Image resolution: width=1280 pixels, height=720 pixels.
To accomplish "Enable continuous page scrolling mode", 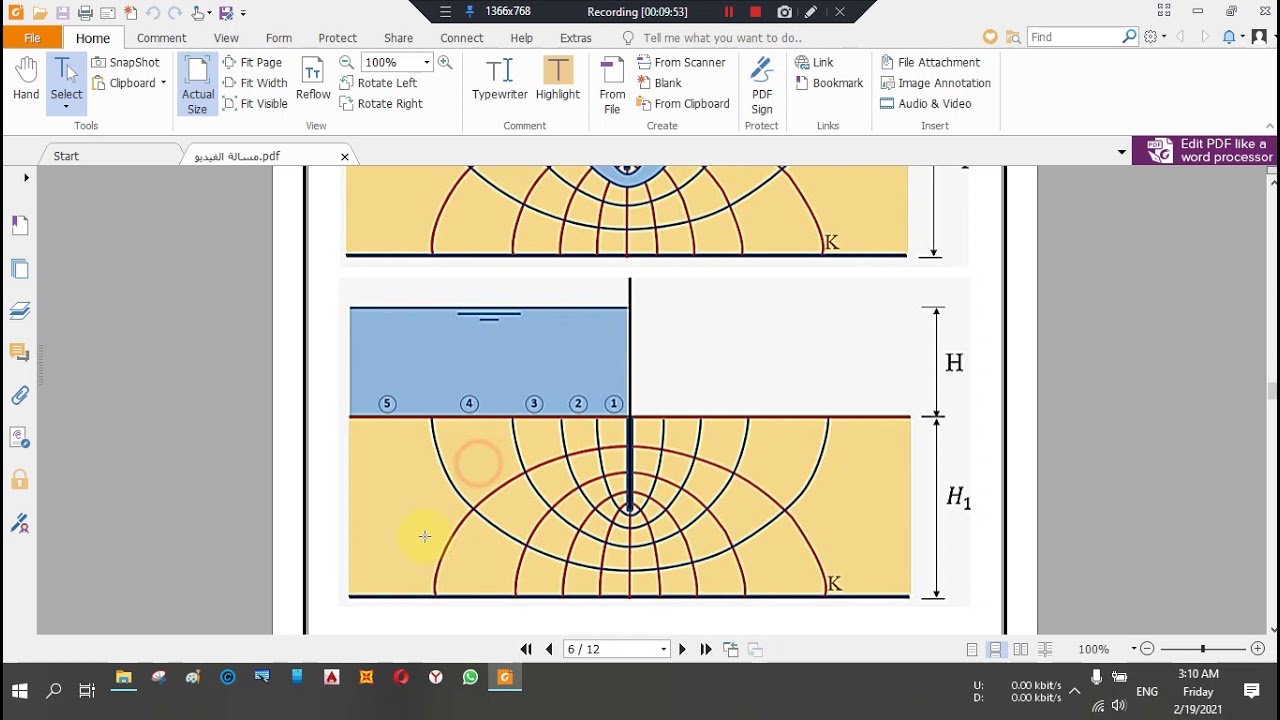I will pyautogui.click(x=995, y=649).
